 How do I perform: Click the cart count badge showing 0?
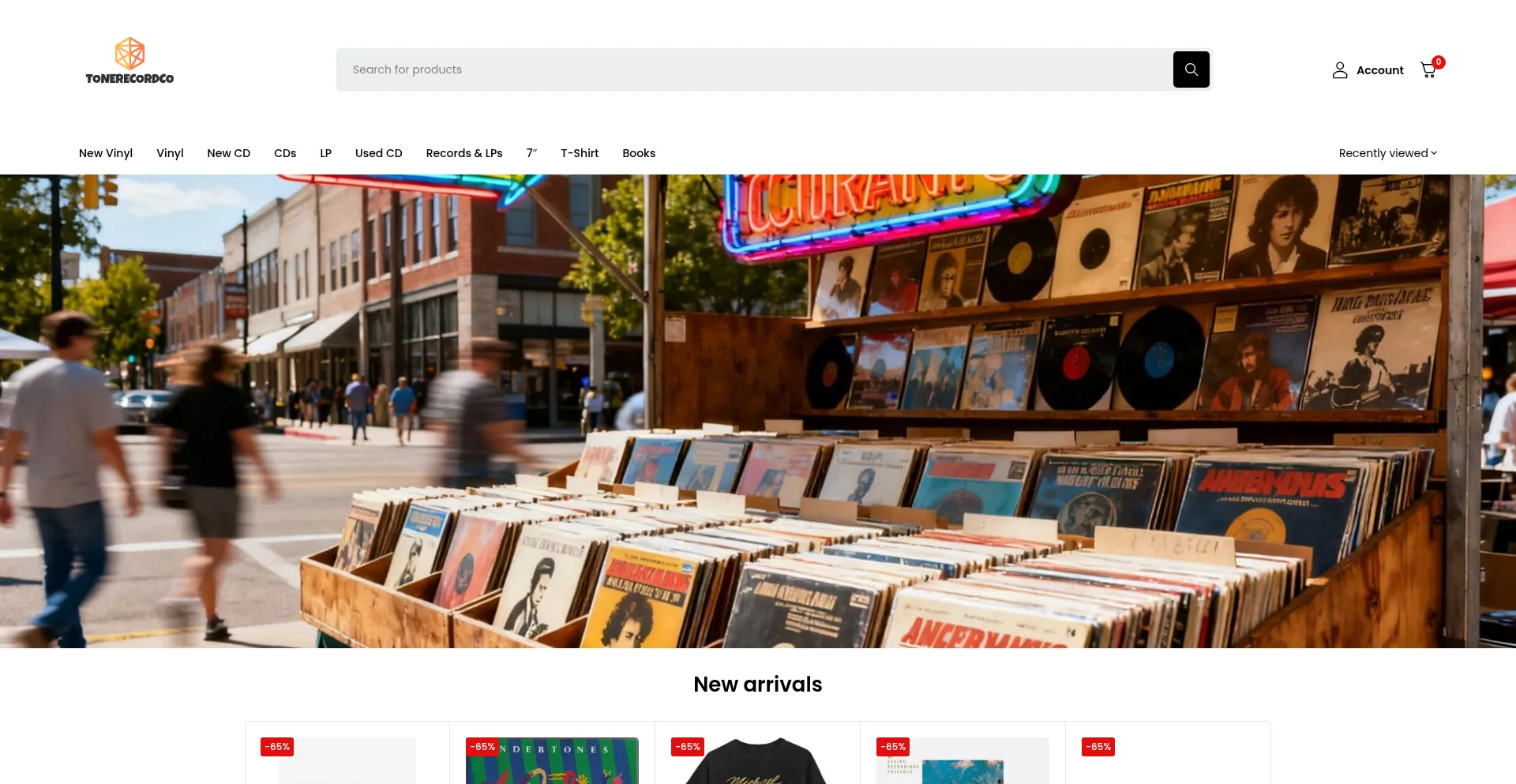[1438, 62]
